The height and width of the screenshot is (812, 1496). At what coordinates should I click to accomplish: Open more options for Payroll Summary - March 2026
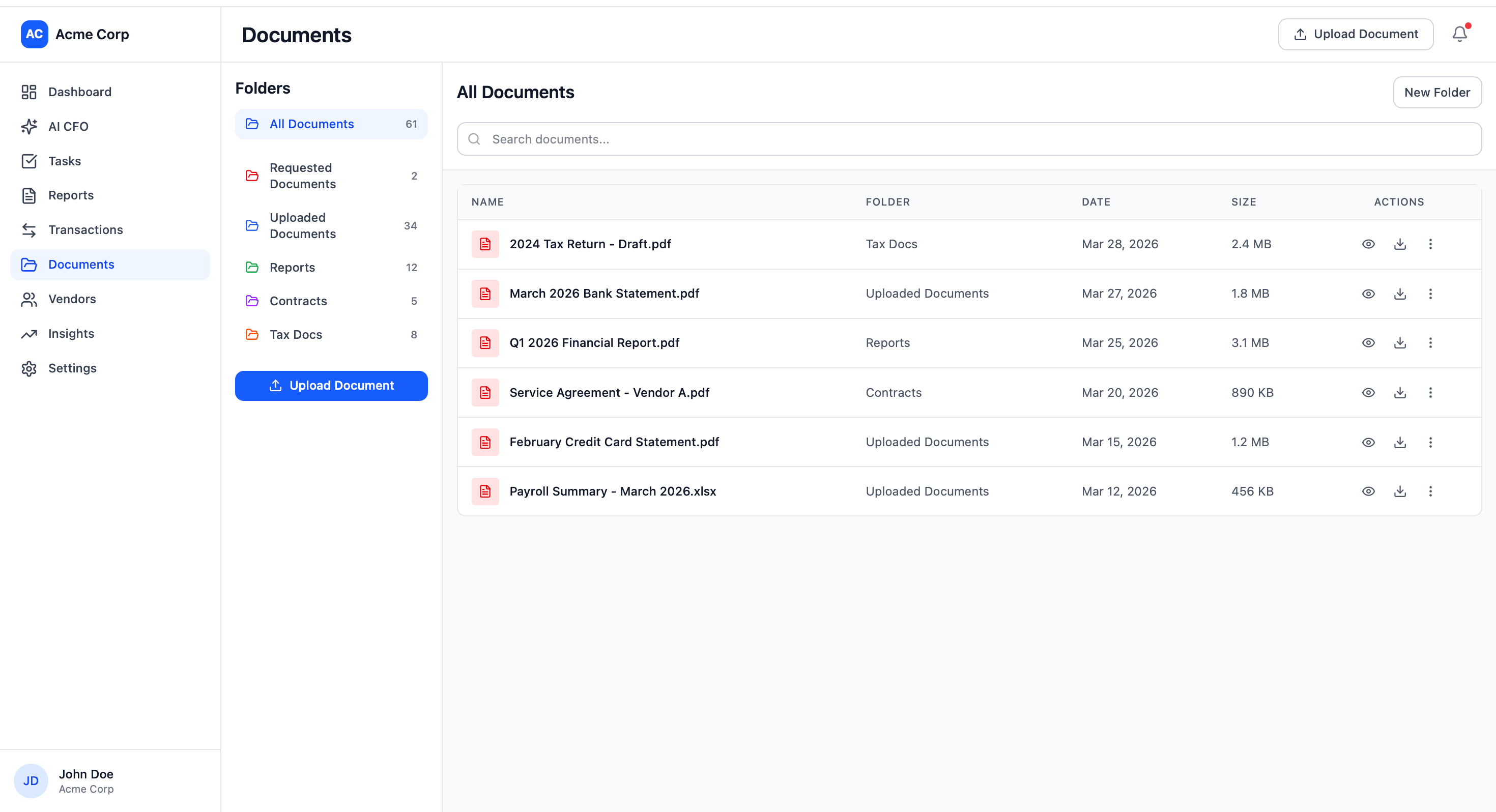pyautogui.click(x=1430, y=491)
